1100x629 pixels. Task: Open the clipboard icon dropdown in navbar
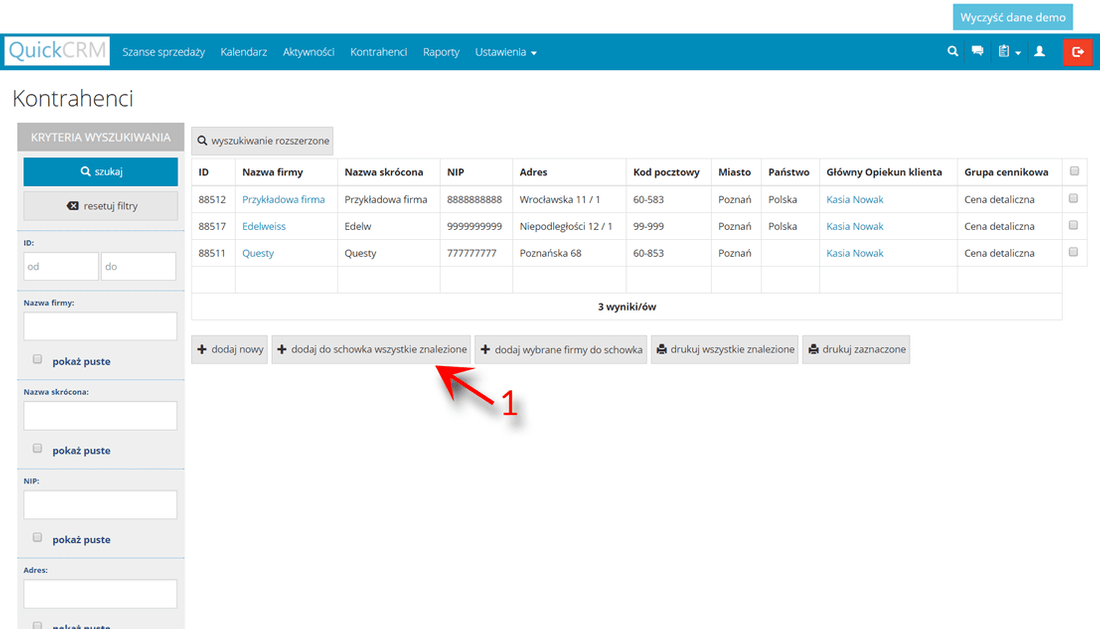click(1008, 52)
